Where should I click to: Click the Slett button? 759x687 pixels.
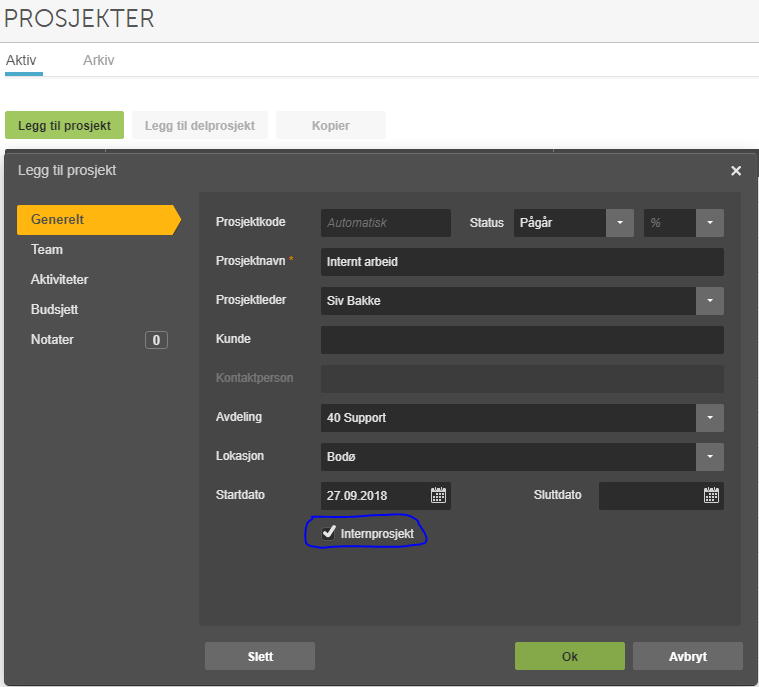point(260,656)
